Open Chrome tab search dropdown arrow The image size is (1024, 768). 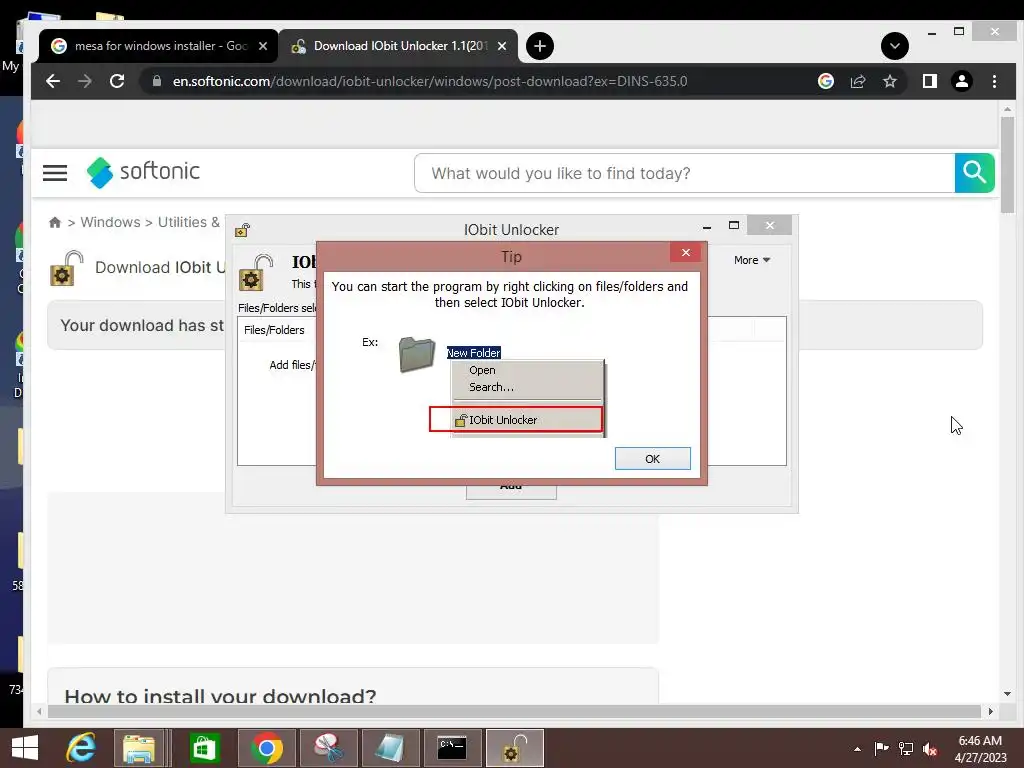(x=895, y=46)
